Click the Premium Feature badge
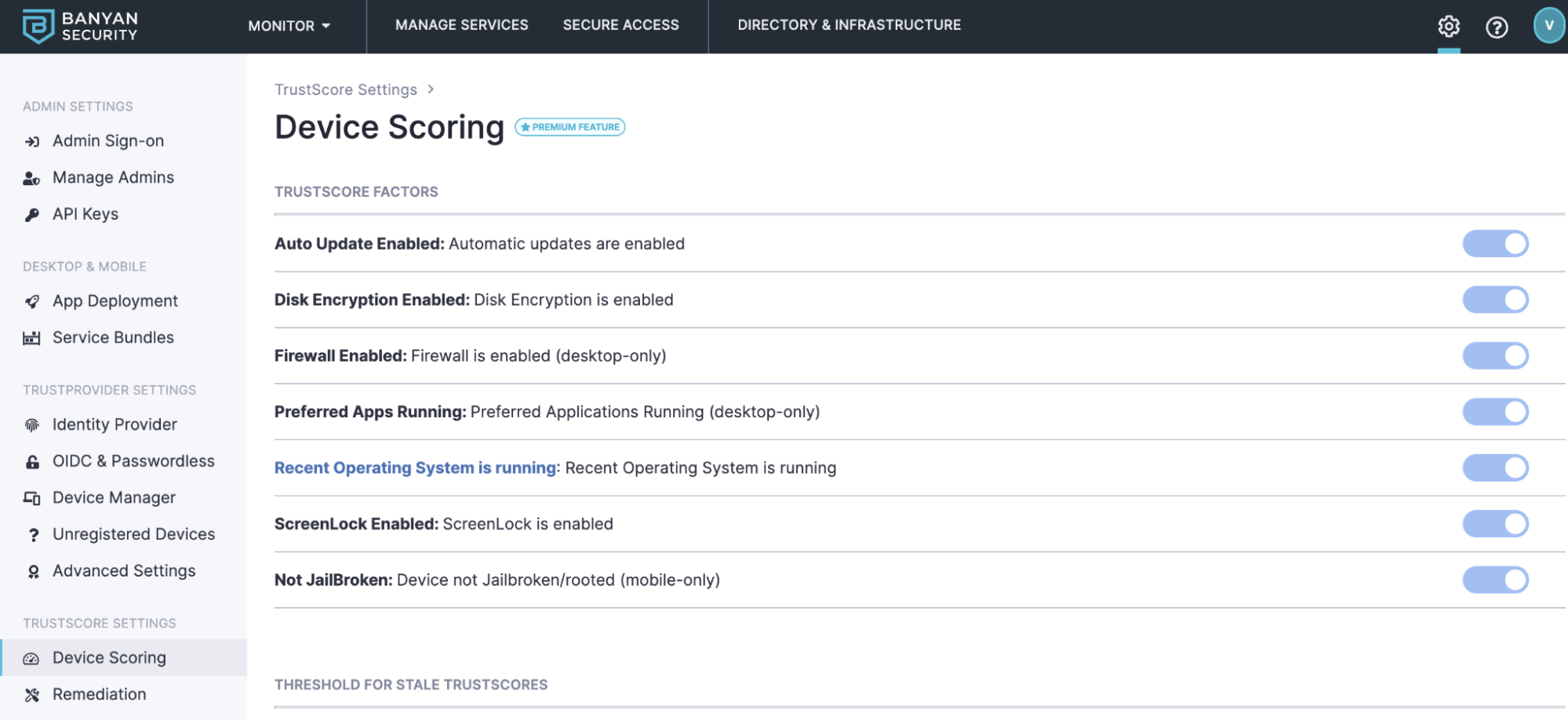Screen dimensions: 1568x720 (570, 127)
